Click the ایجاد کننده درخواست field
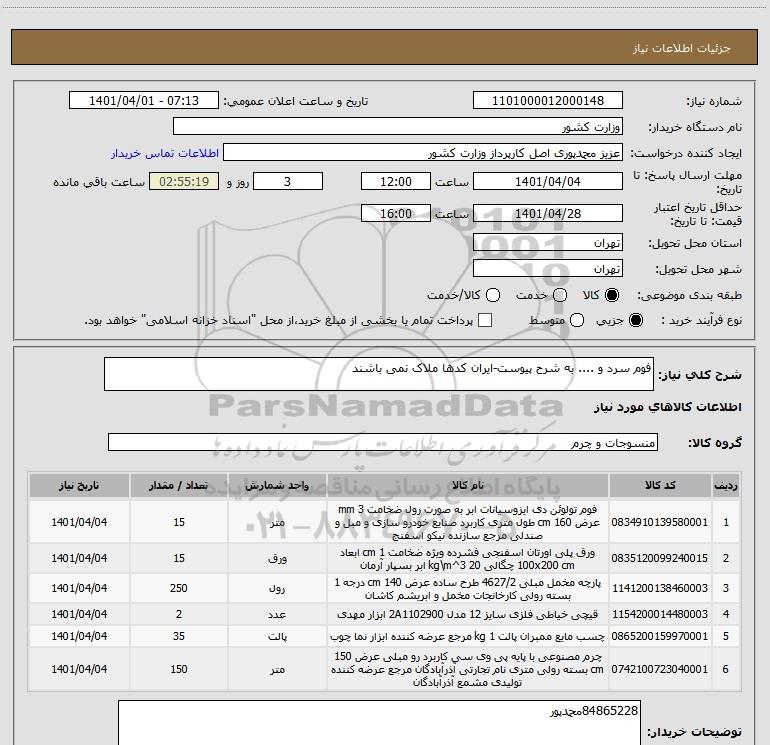This screenshot has height=745, width=770. [x=423, y=153]
